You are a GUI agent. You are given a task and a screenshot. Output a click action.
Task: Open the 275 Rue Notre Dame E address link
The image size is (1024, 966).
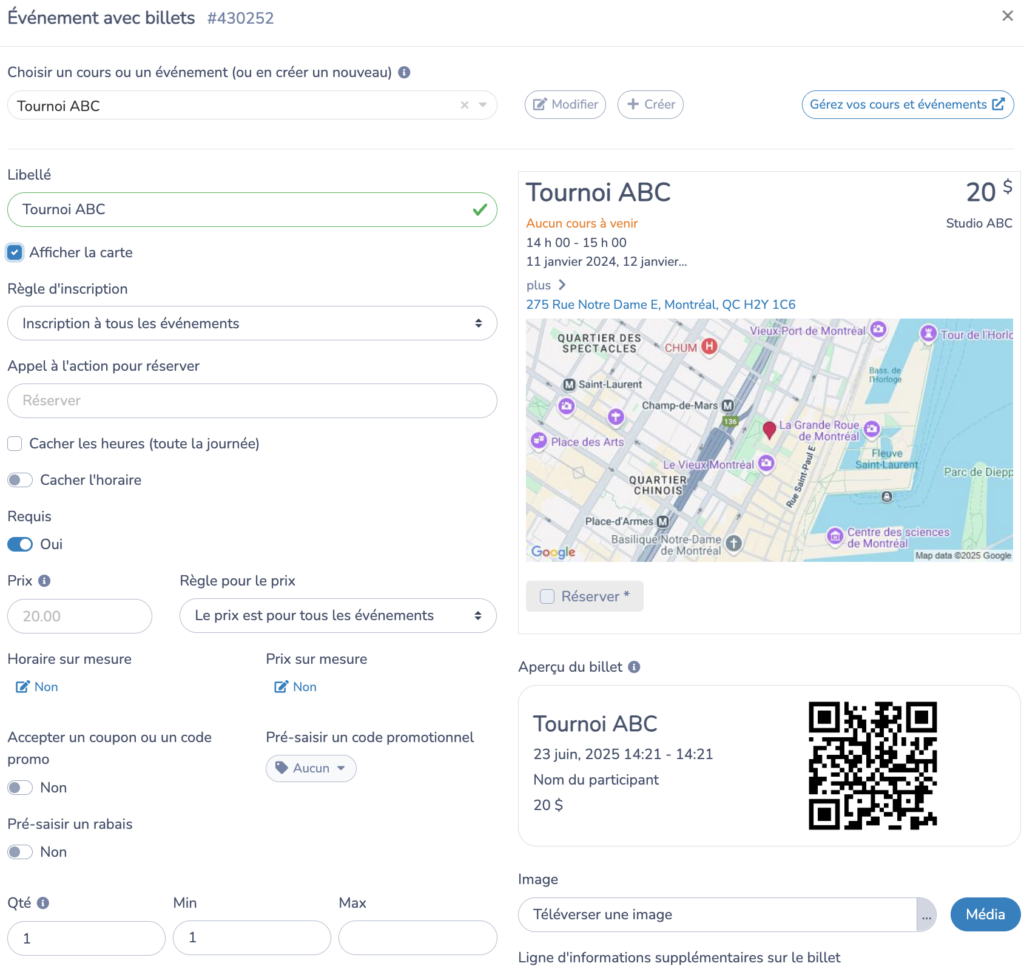point(661,305)
